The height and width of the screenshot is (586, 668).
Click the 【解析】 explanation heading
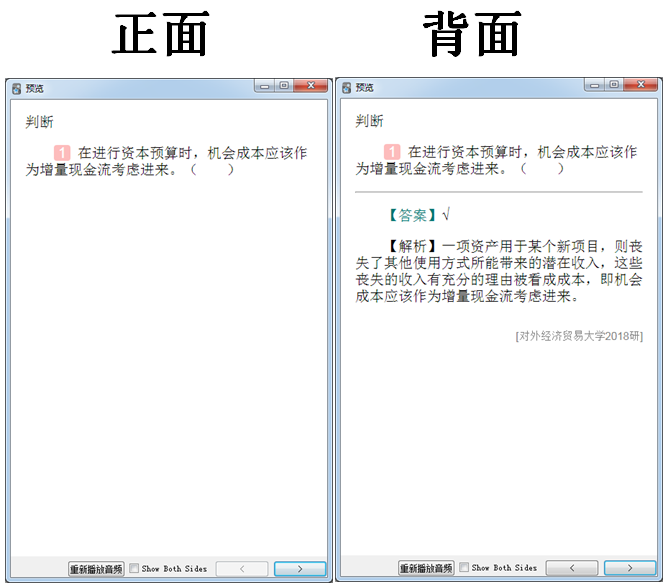412,246
